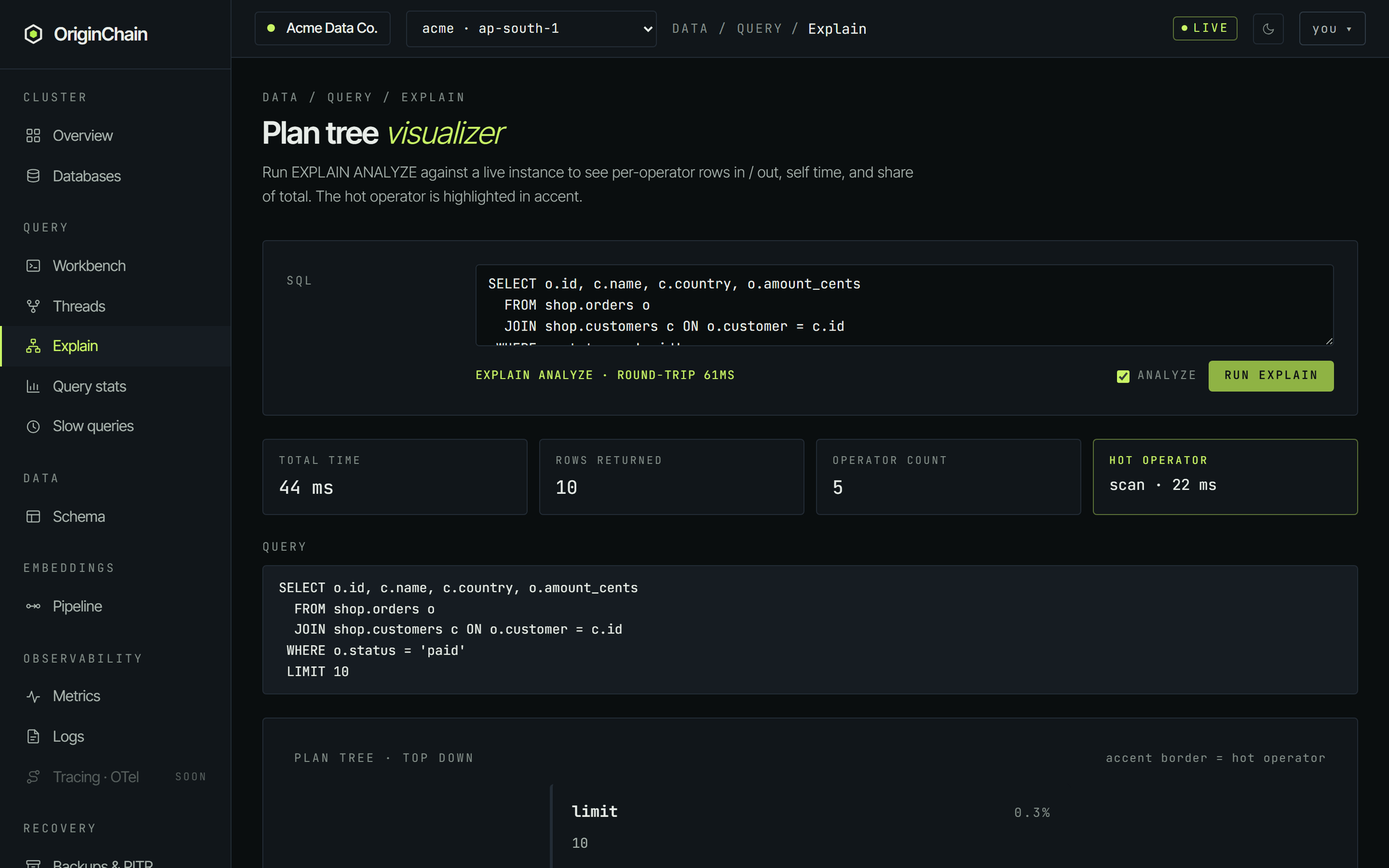Click the EXPLAIN ANALYZE round-trip 61MS status text
Screen dimensions: 1389x868
(x=604, y=375)
